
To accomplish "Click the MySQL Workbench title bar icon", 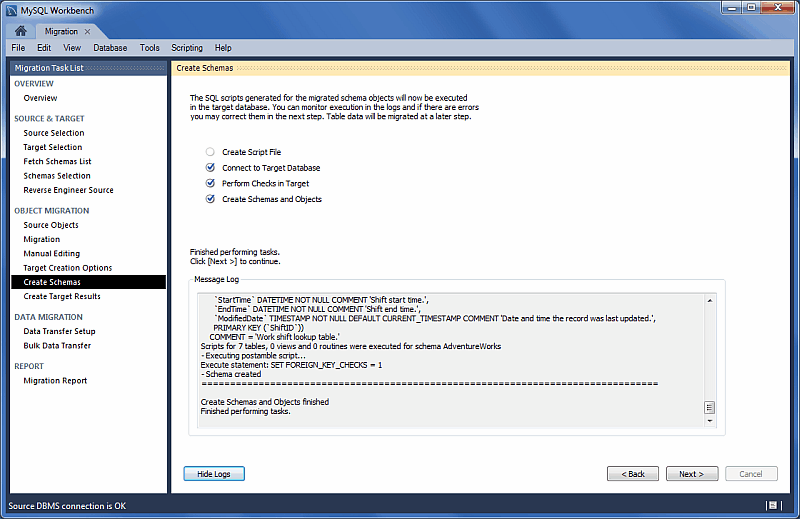I will coord(11,9).
